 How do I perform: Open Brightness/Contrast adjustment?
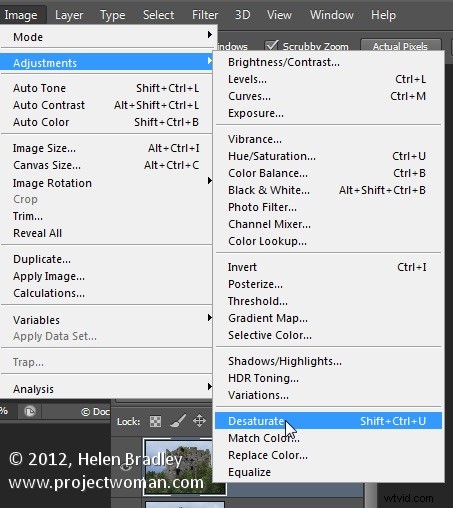(x=328, y=62)
